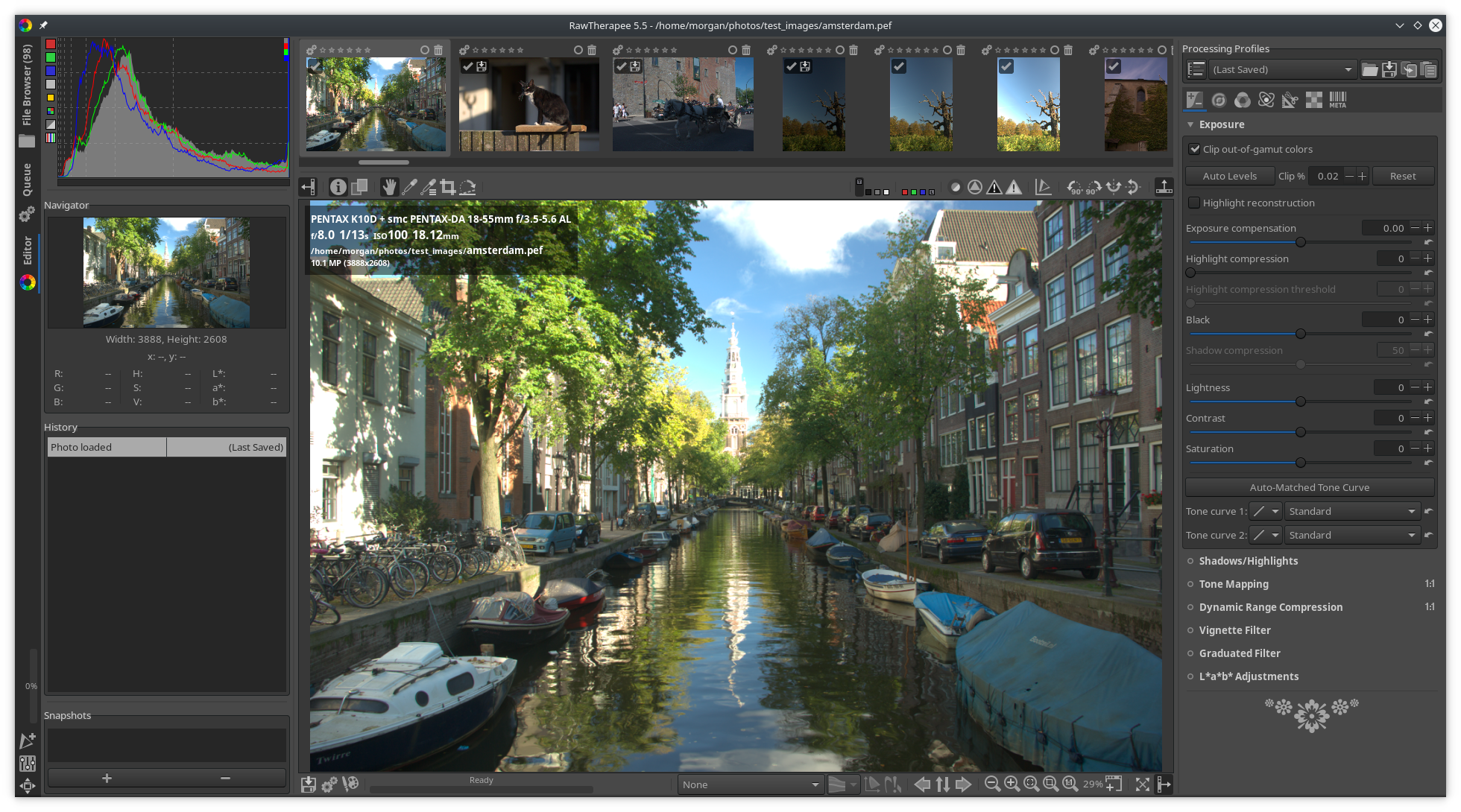Expand the Shadows/Highlights section
The height and width of the screenshot is (812, 1461).
click(x=1248, y=561)
